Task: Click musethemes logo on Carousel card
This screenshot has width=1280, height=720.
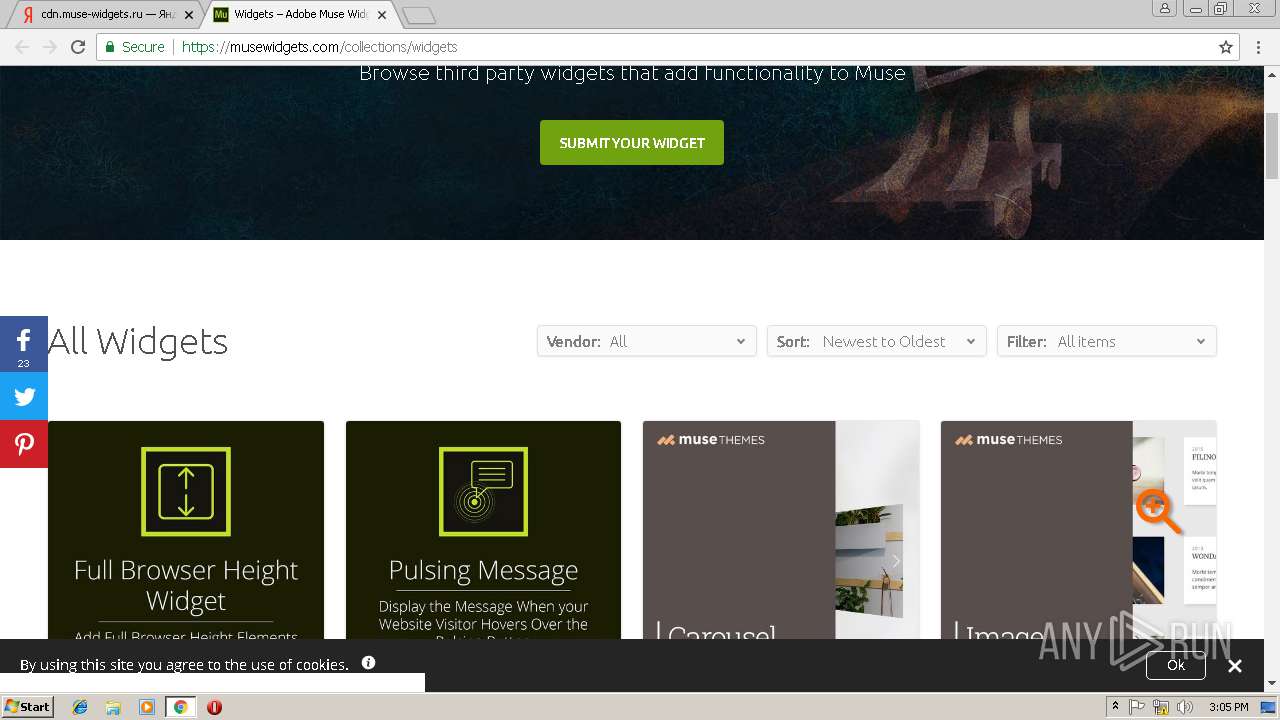Action: (711, 439)
